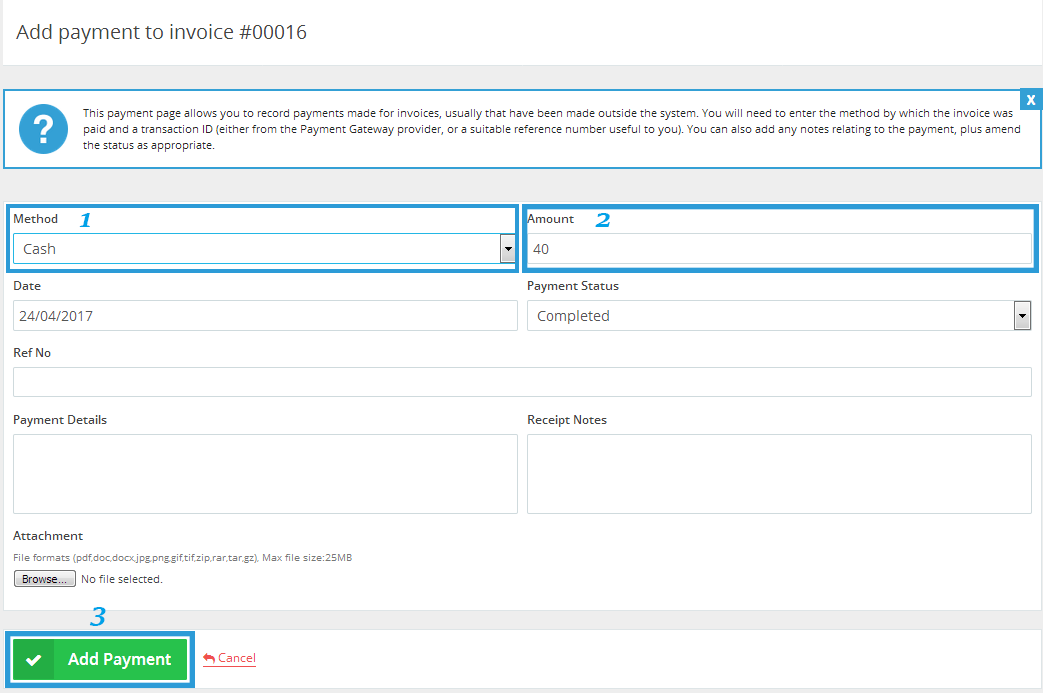Viewport: 1043px width, 693px height.
Task: Click the Date label
Action: click(x=27, y=285)
